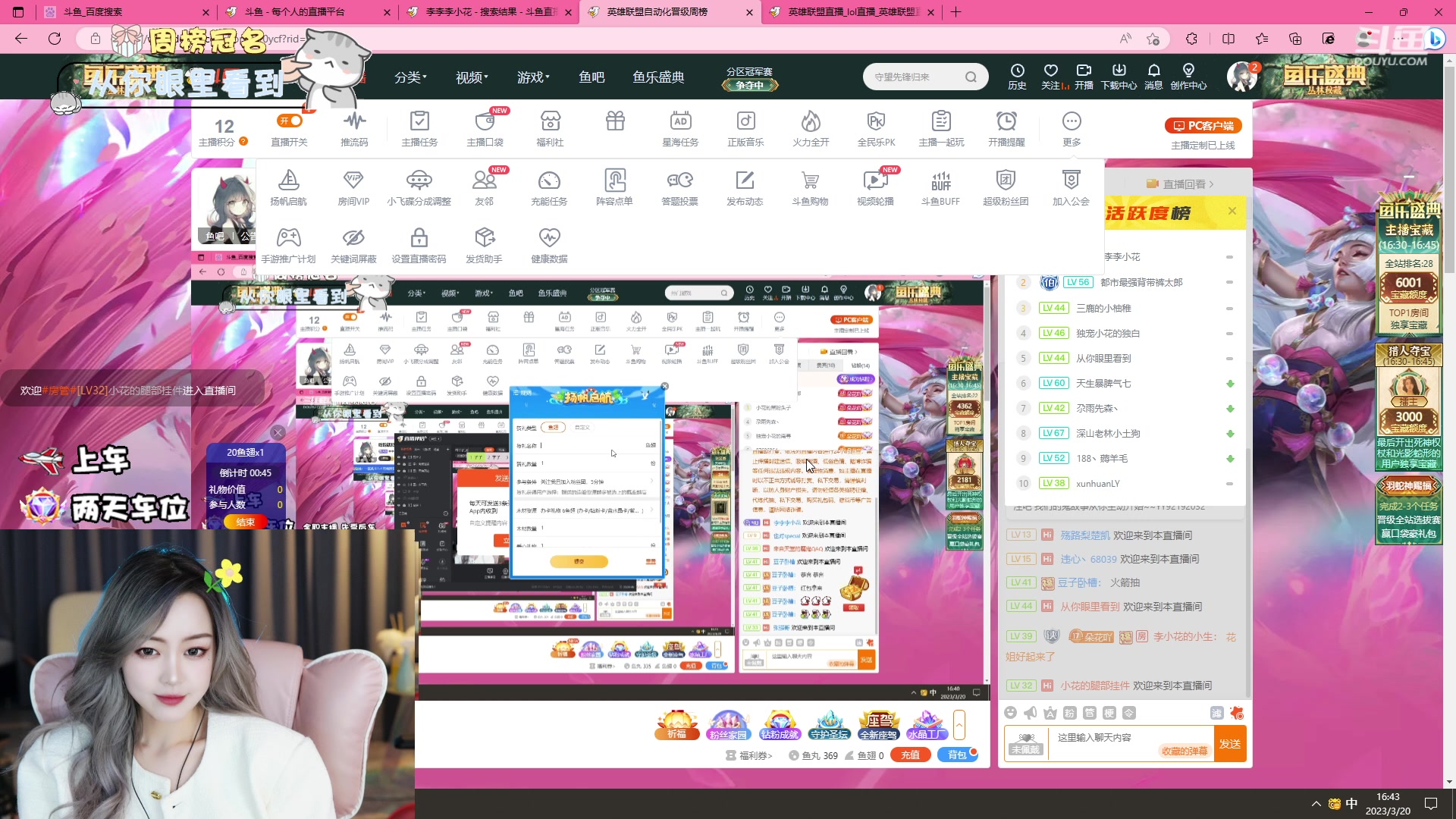This screenshot has height=819, width=1456.
Task: Expand 直播回看 replay arrow
Action: pos(1211,184)
